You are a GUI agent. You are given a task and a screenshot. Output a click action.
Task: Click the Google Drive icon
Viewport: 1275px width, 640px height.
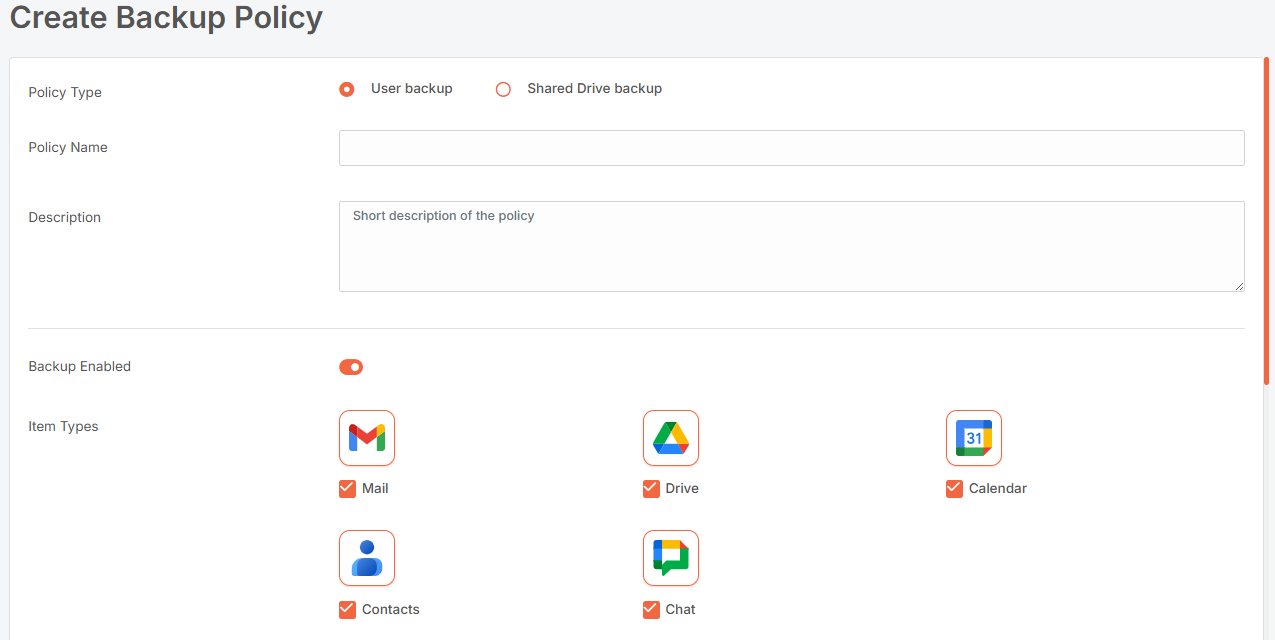tap(671, 438)
